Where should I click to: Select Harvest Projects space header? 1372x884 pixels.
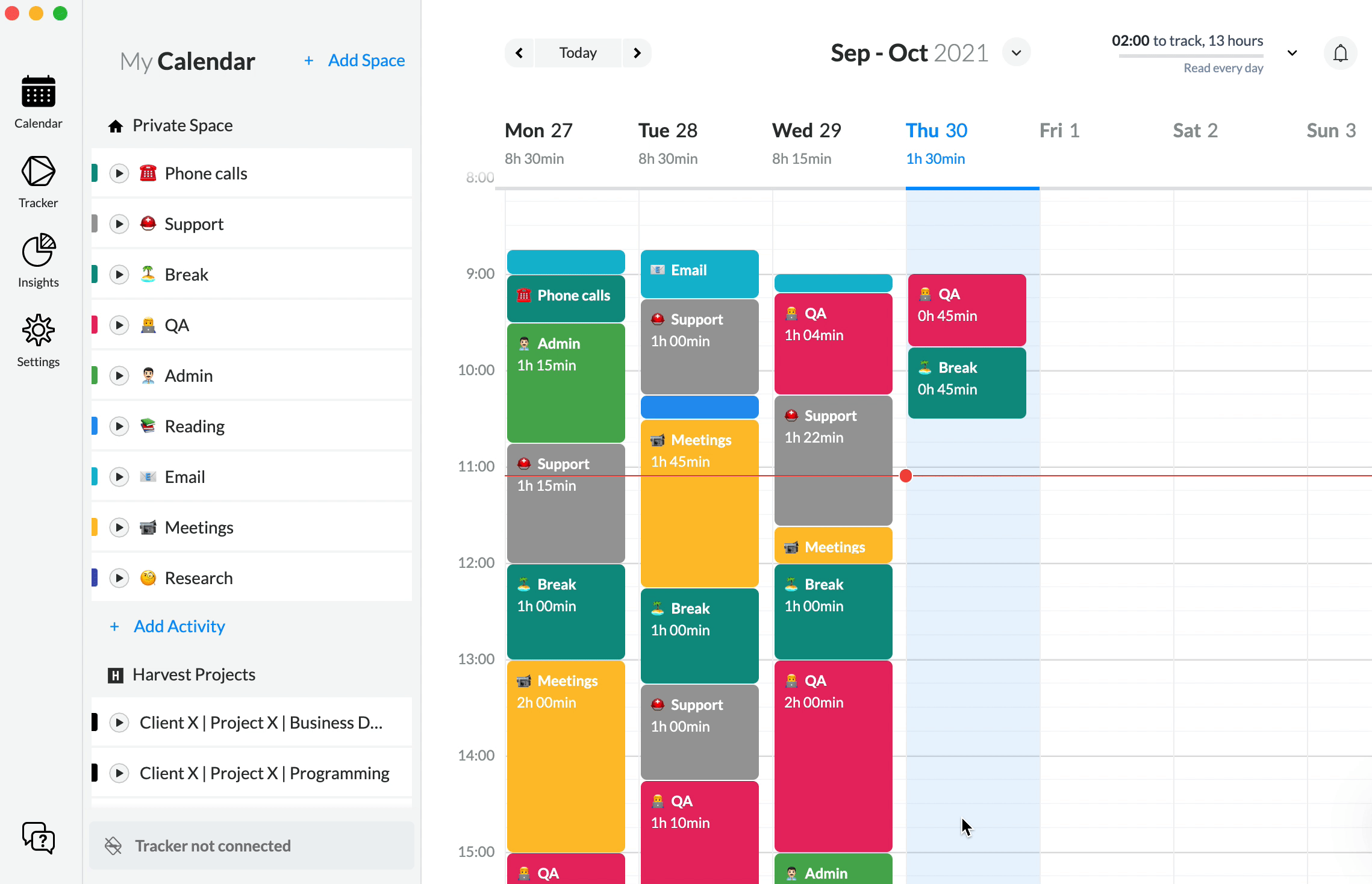193,674
